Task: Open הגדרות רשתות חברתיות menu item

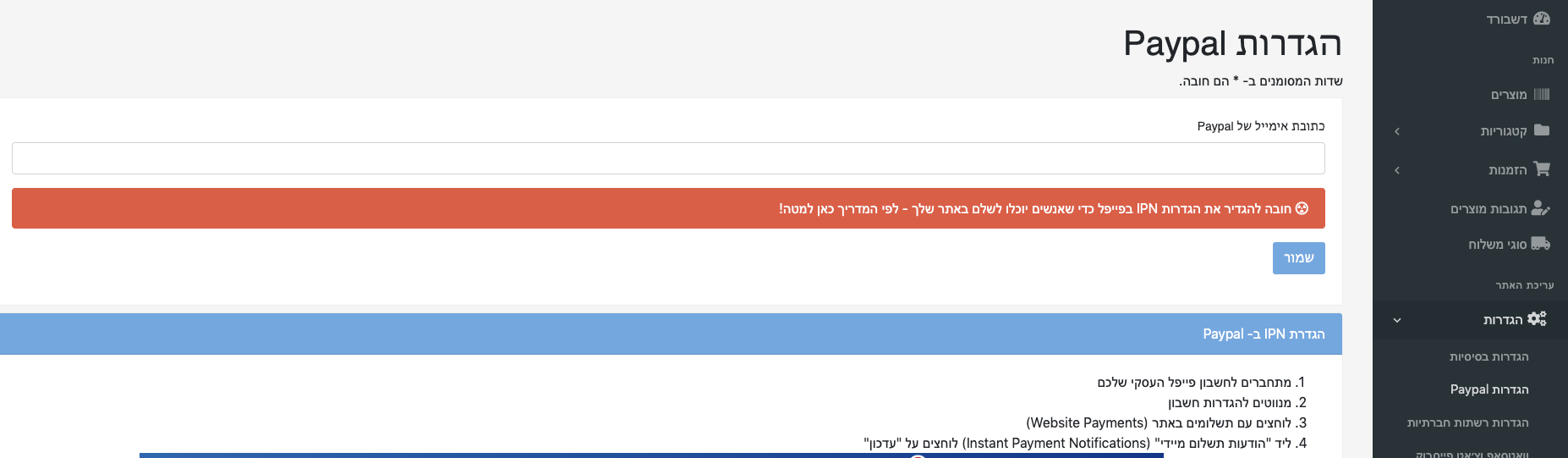Action: tap(1468, 422)
